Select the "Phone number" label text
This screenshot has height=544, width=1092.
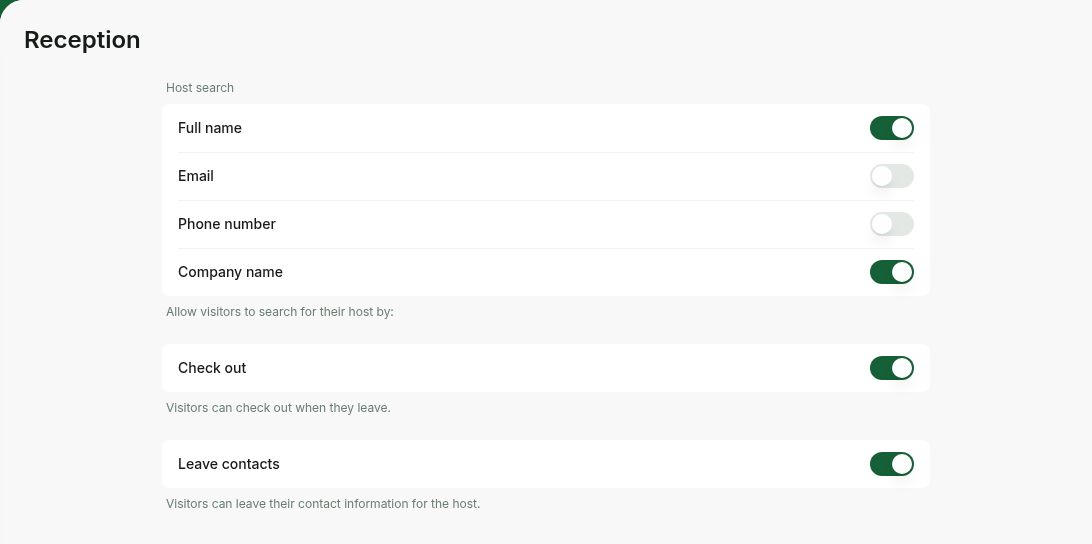(x=227, y=224)
